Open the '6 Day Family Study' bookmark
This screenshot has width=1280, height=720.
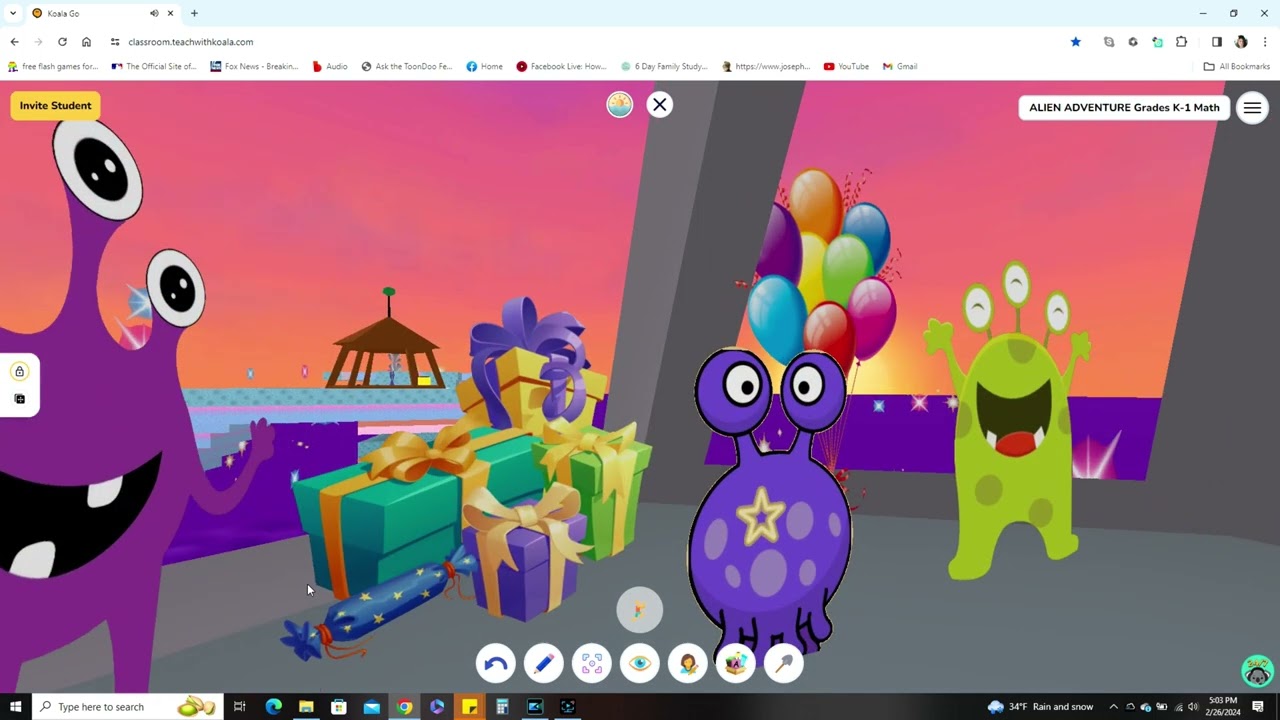(x=663, y=67)
